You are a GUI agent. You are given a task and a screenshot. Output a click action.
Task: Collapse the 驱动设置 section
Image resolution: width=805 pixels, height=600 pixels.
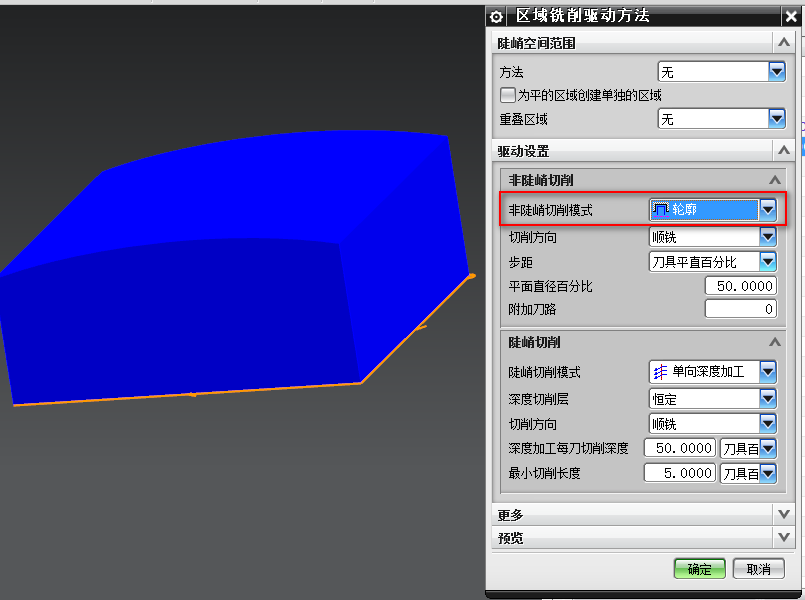point(783,151)
